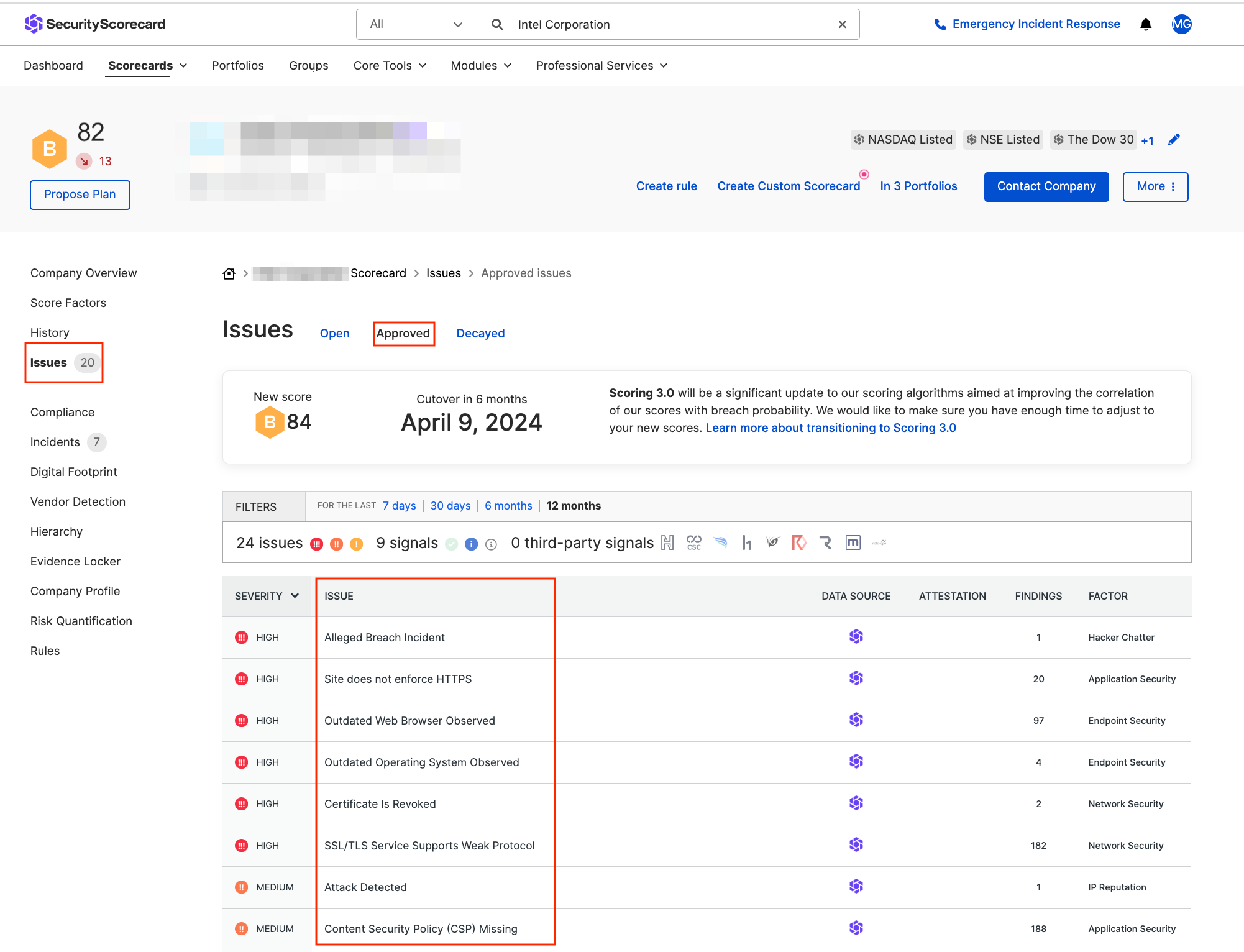Screen dimensions: 1244x952
Task: Select the HackerOne third-party signal icon
Action: click(747, 543)
